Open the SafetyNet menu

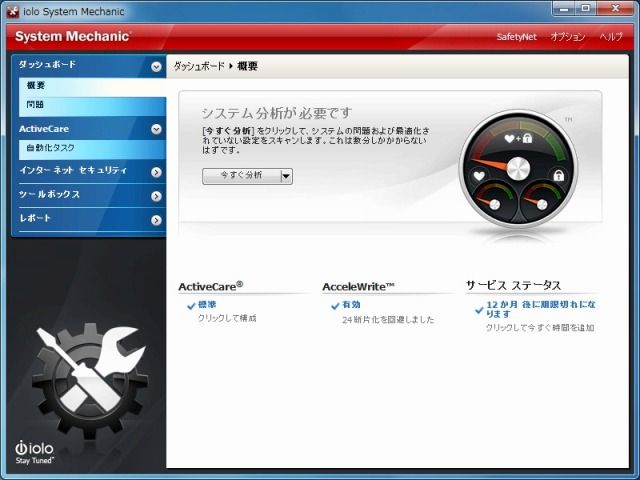pyautogui.click(x=516, y=37)
